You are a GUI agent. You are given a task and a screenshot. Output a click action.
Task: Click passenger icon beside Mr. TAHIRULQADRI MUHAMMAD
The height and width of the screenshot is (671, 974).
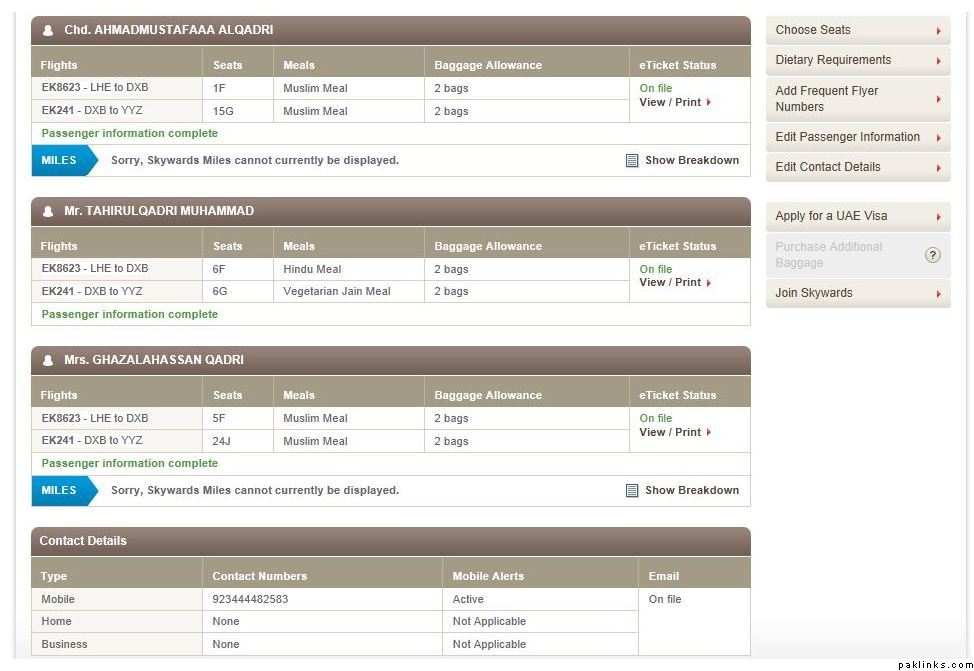(x=48, y=211)
